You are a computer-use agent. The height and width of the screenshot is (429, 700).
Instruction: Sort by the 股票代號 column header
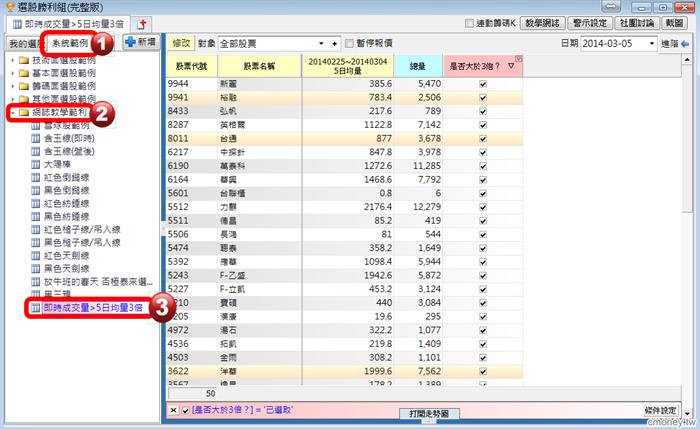(x=192, y=66)
